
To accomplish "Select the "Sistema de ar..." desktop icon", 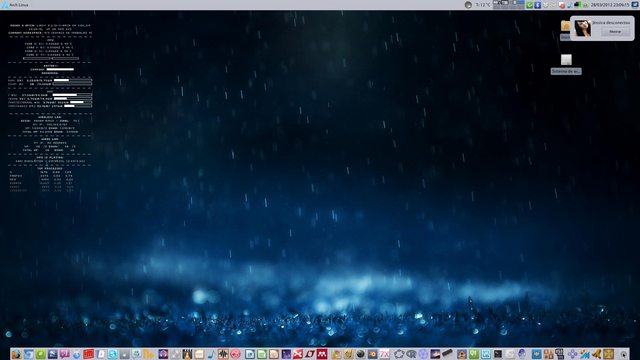I will pyautogui.click(x=566, y=64).
